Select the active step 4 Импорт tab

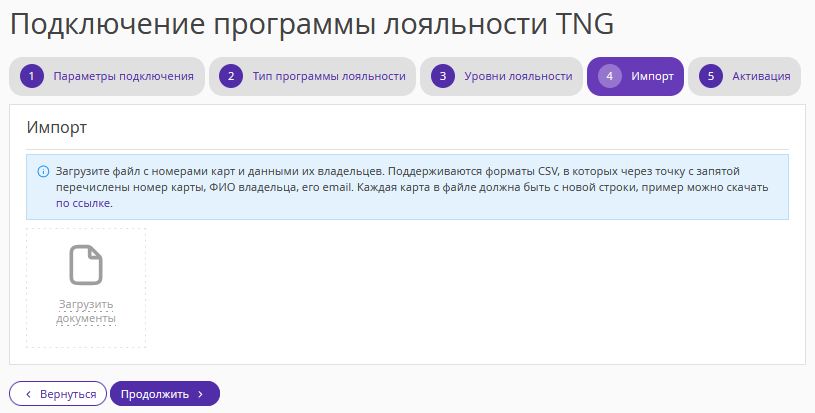(x=635, y=76)
